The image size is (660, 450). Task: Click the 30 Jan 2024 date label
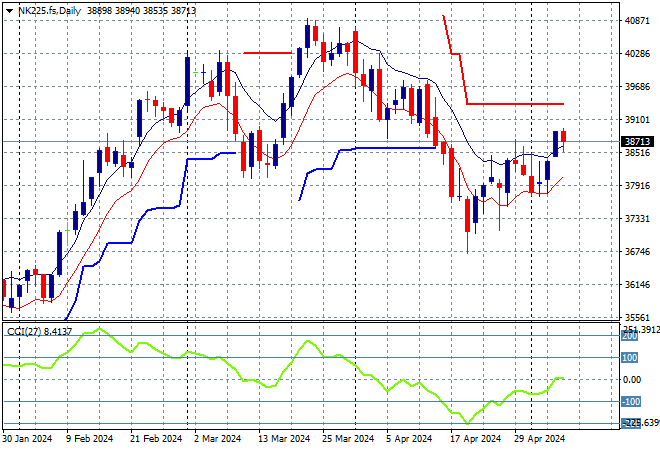coord(27,439)
